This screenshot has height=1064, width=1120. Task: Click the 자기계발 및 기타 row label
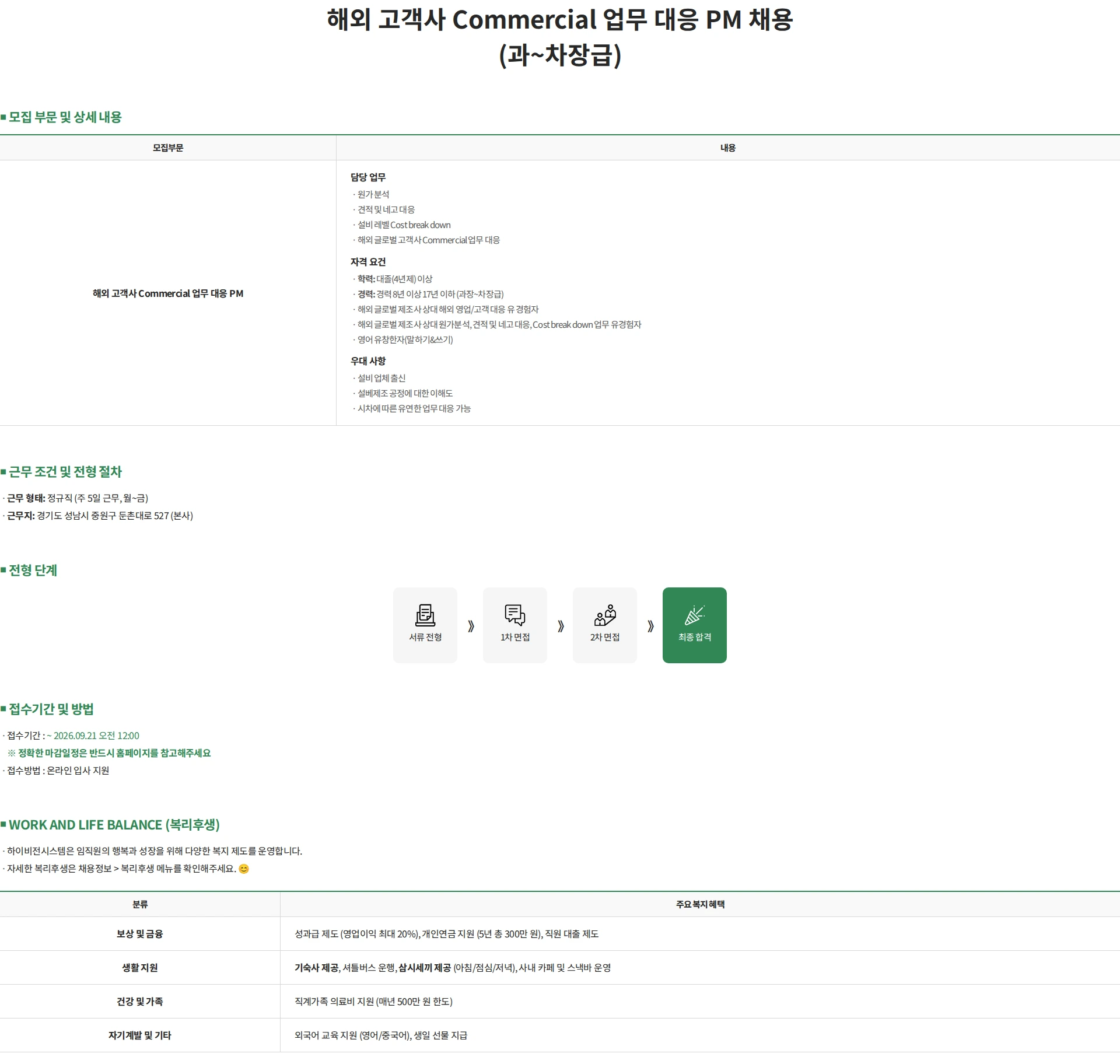(x=140, y=1035)
